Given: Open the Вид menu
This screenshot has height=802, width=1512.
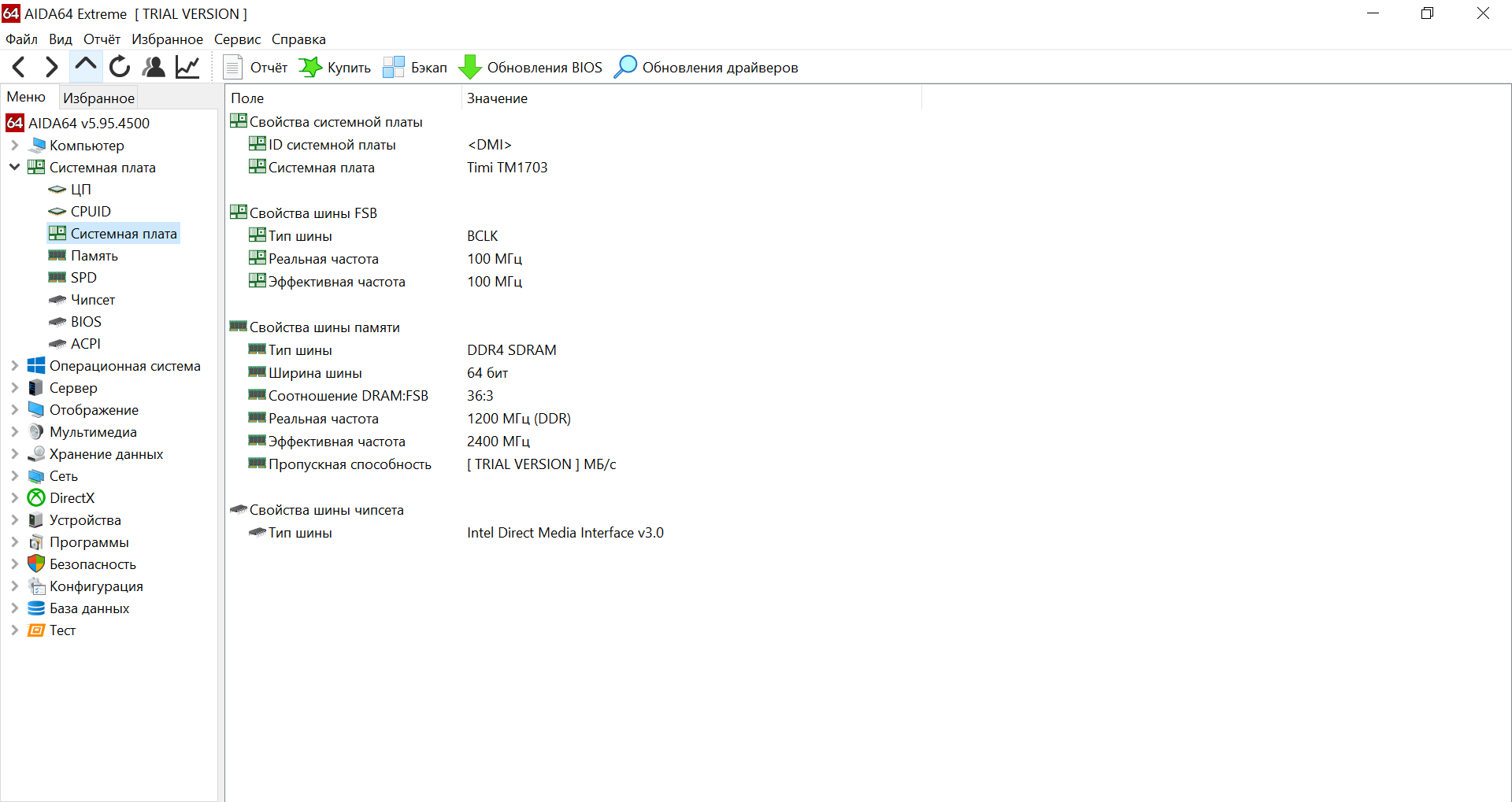Looking at the screenshot, I should coord(61,39).
